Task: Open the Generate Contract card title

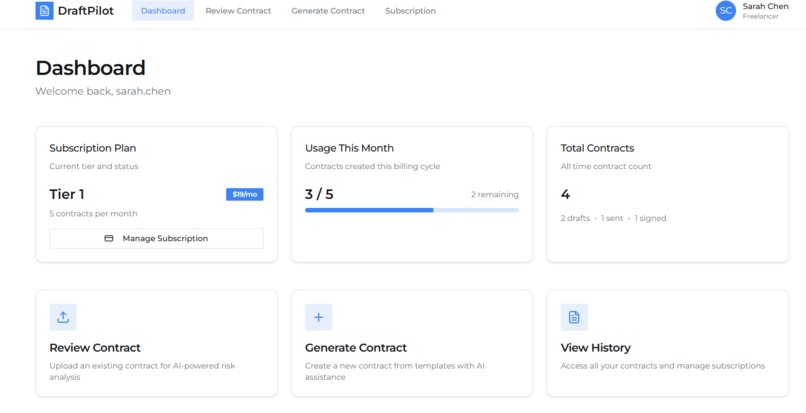Action: point(356,348)
